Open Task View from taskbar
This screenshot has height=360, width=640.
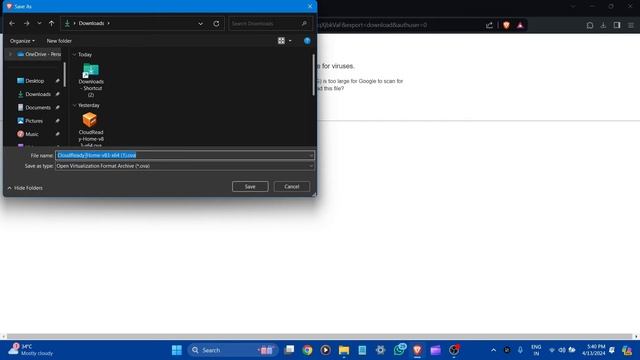(289, 350)
